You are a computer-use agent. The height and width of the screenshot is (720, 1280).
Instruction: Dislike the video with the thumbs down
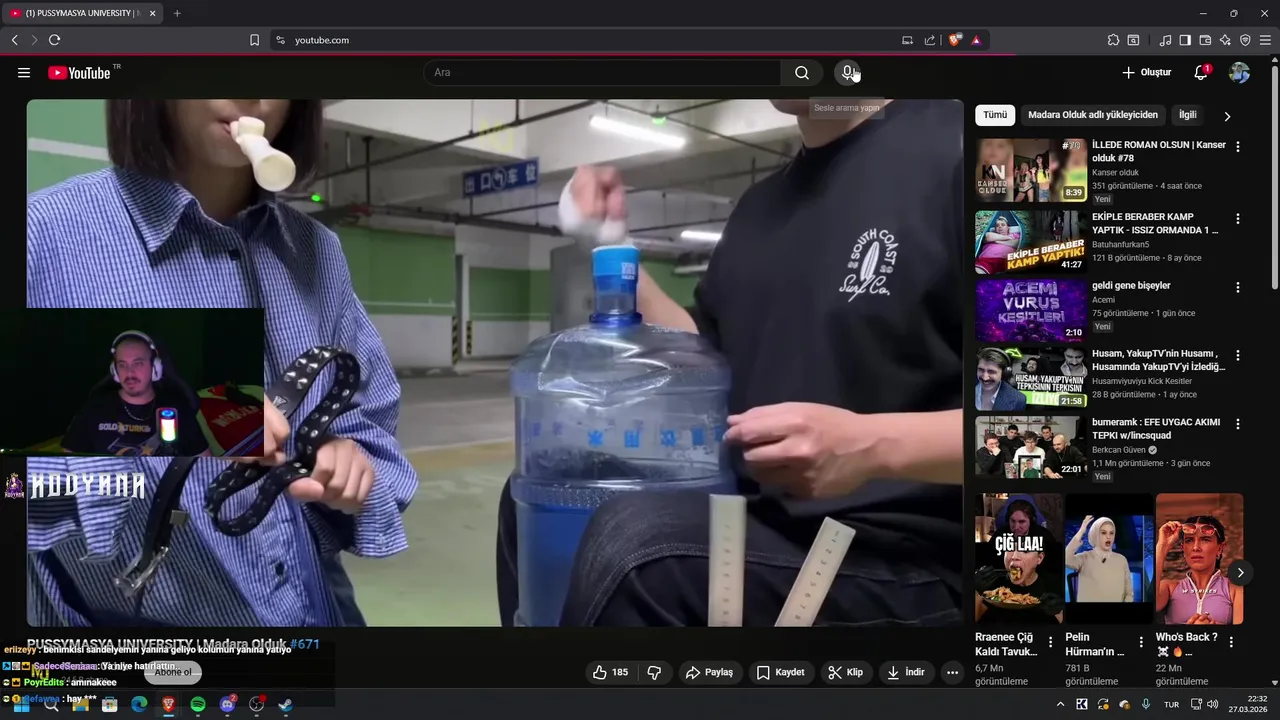tap(654, 673)
